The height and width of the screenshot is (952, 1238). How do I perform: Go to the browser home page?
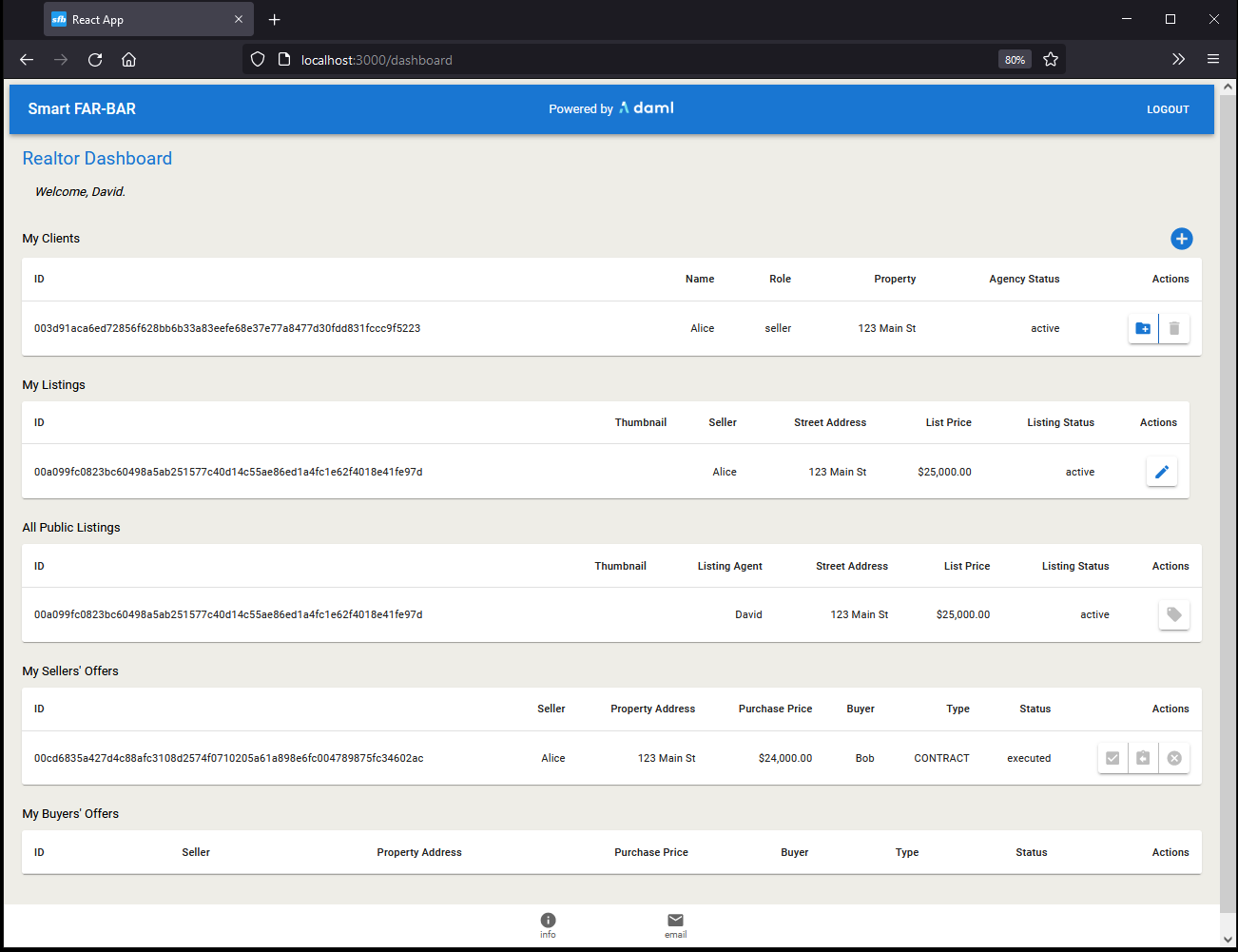pyautogui.click(x=129, y=59)
